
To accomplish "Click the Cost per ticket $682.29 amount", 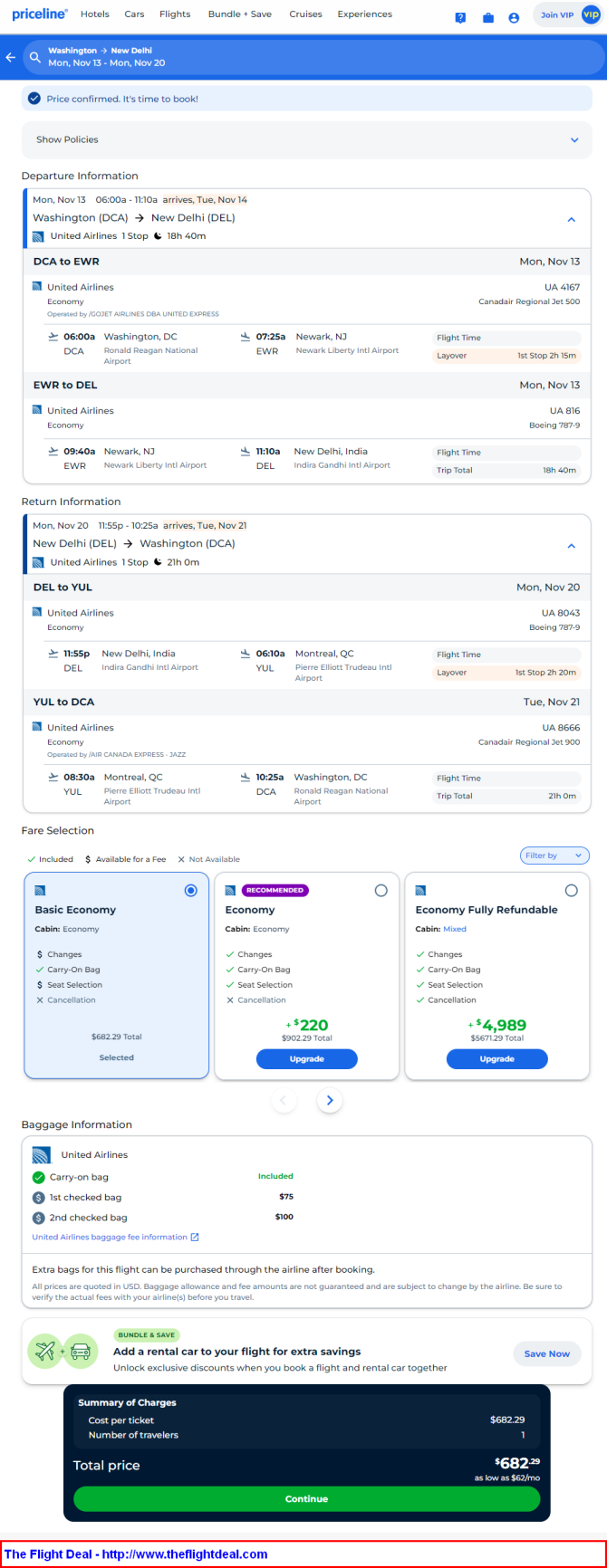I will (x=507, y=1420).
